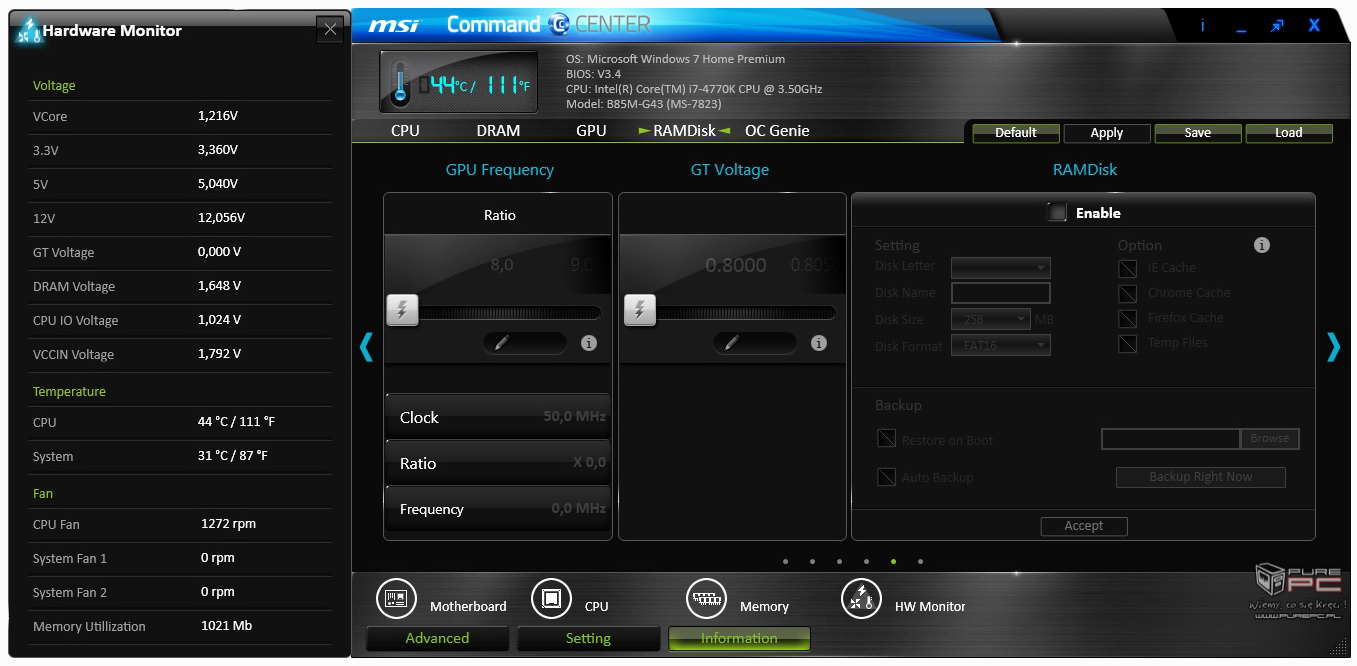This screenshot has width=1357, height=666.
Task: Open the Motherboard information icon
Action: [396, 598]
